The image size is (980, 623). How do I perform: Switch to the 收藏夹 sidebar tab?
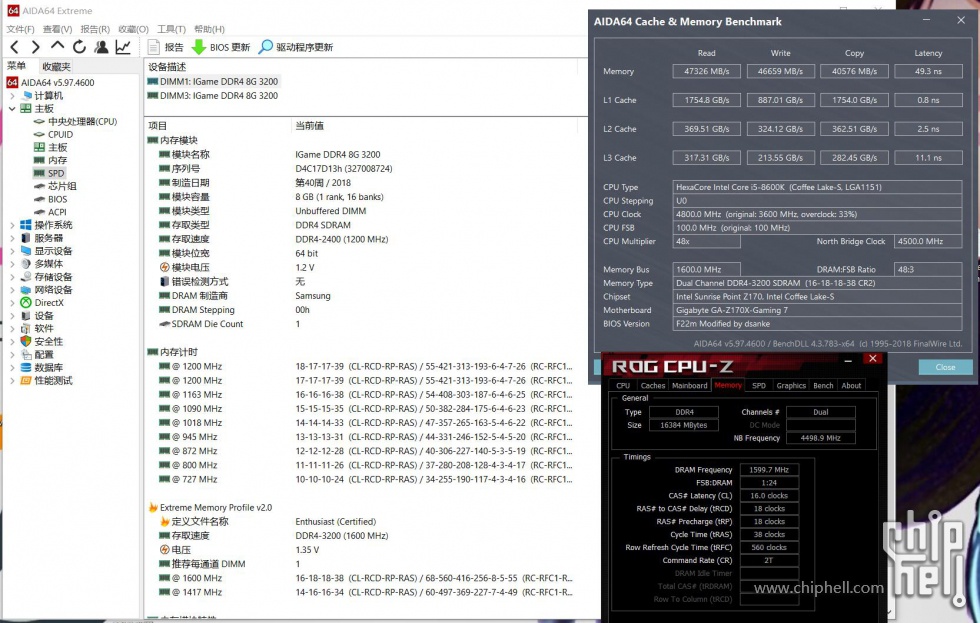click(56, 66)
